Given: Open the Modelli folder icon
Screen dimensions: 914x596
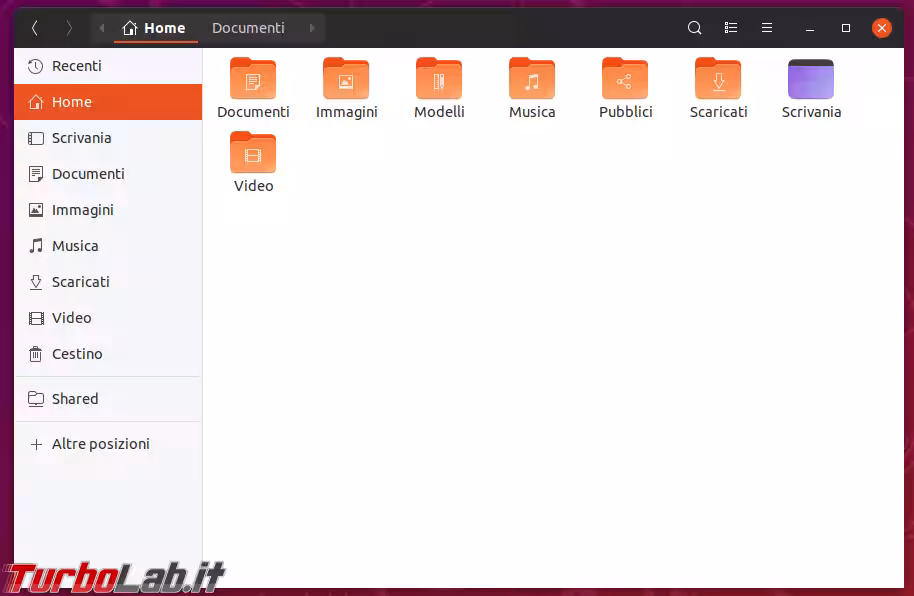Looking at the screenshot, I should 439,79.
